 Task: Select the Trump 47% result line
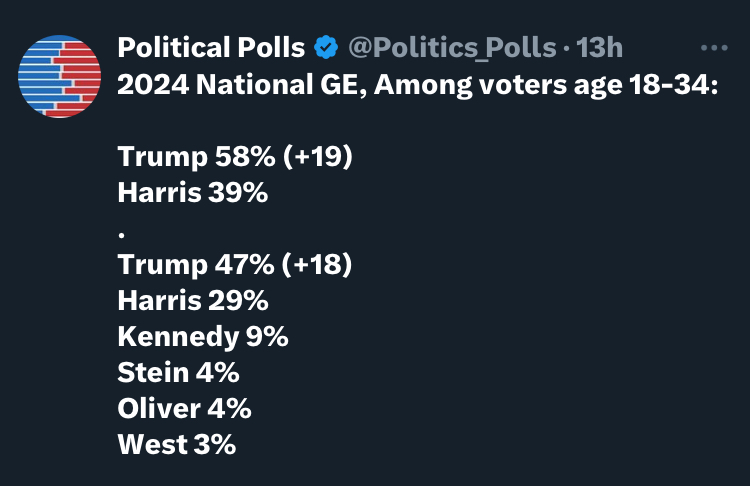point(235,264)
